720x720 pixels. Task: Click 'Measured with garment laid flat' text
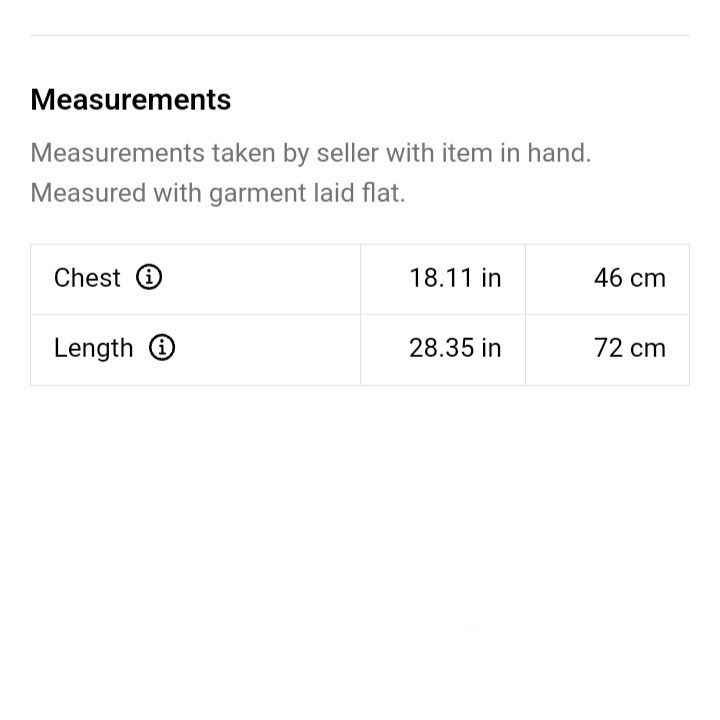tap(218, 193)
